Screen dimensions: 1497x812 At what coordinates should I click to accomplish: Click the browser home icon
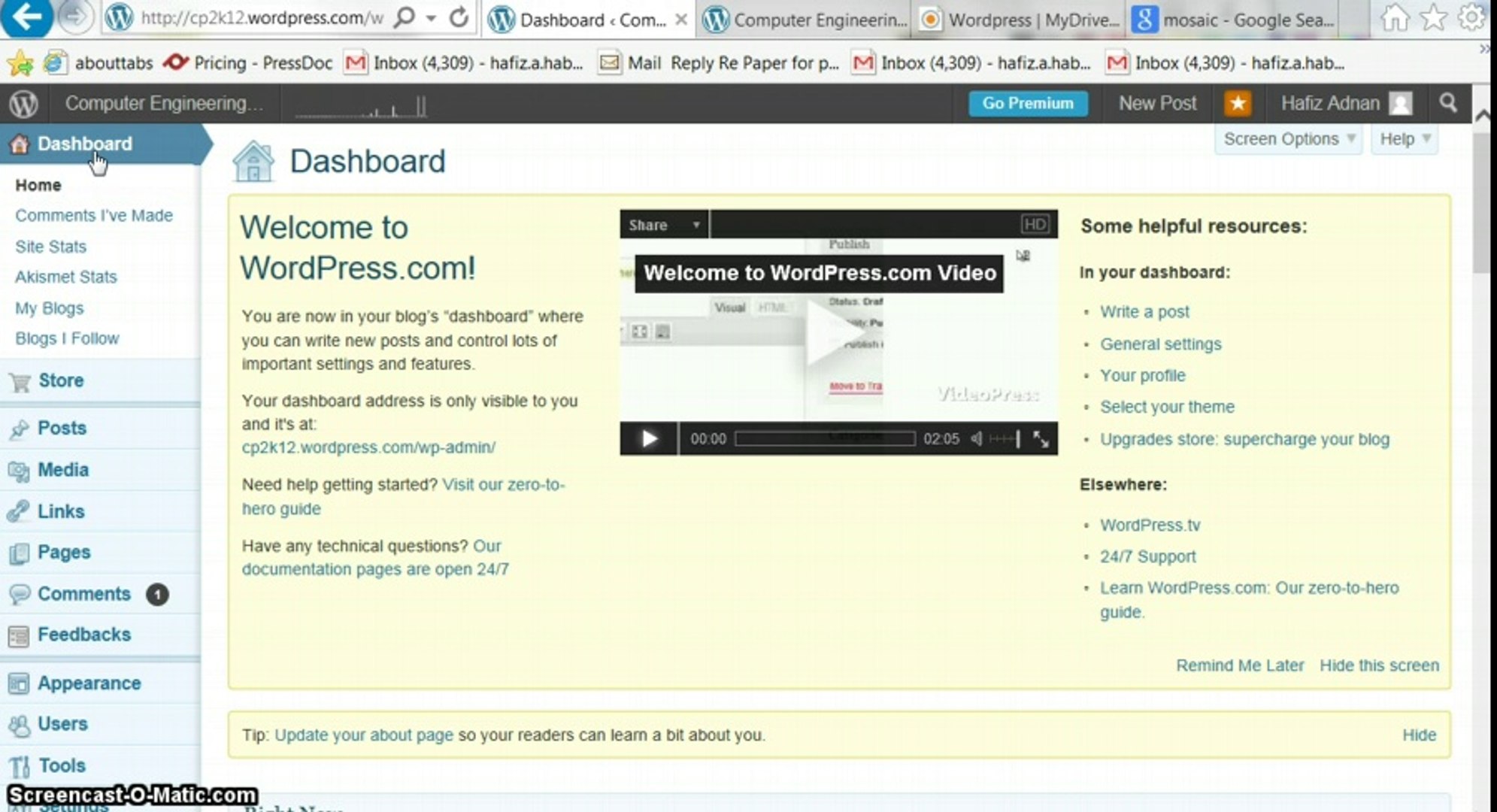(x=1395, y=18)
